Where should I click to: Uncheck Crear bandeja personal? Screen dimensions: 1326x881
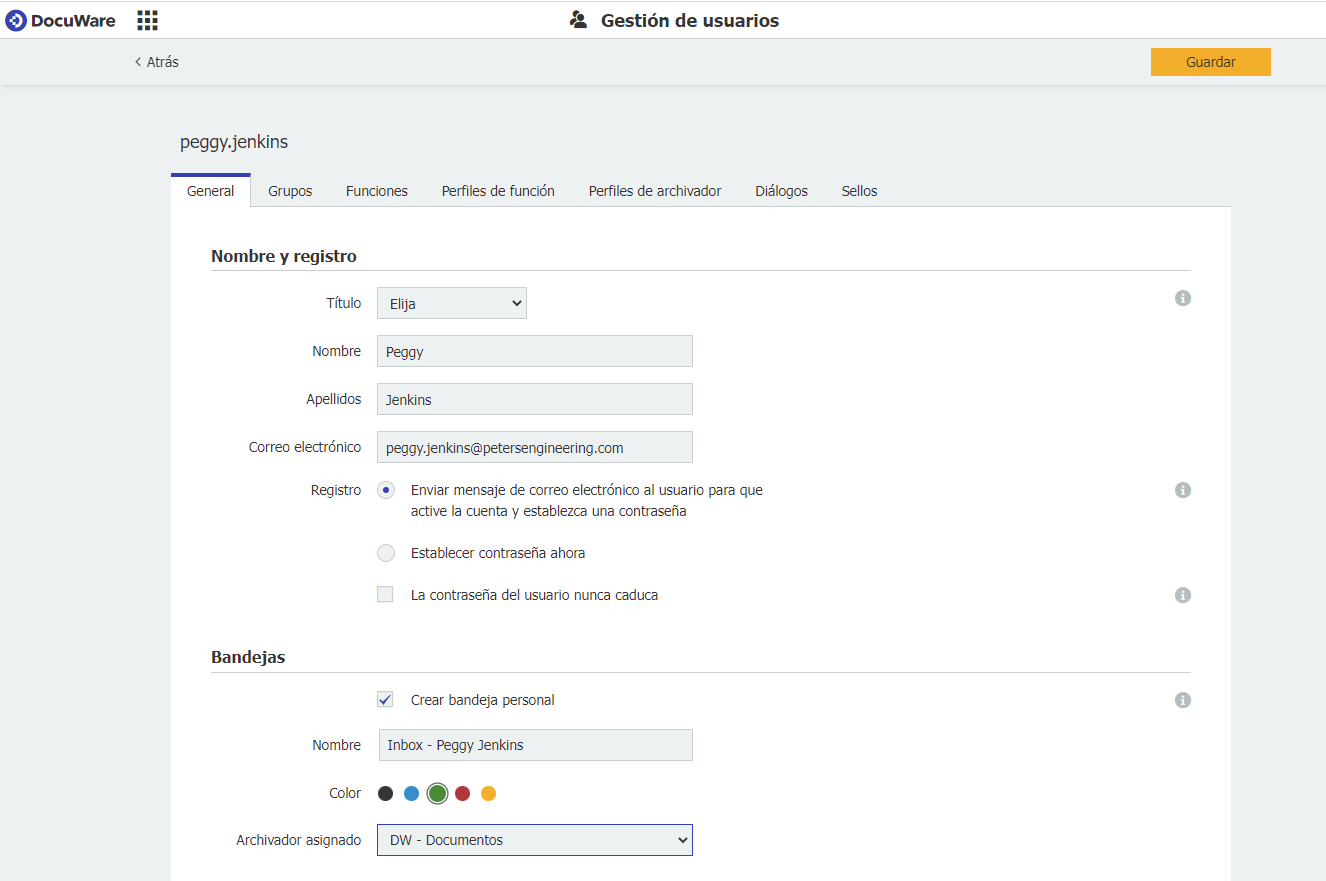[385, 699]
